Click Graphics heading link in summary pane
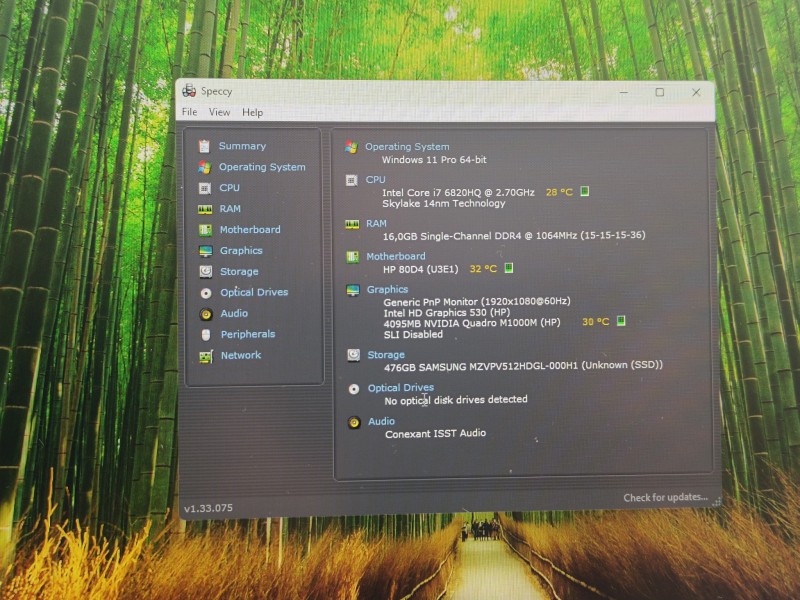This screenshot has width=800, height=600. 387,289
